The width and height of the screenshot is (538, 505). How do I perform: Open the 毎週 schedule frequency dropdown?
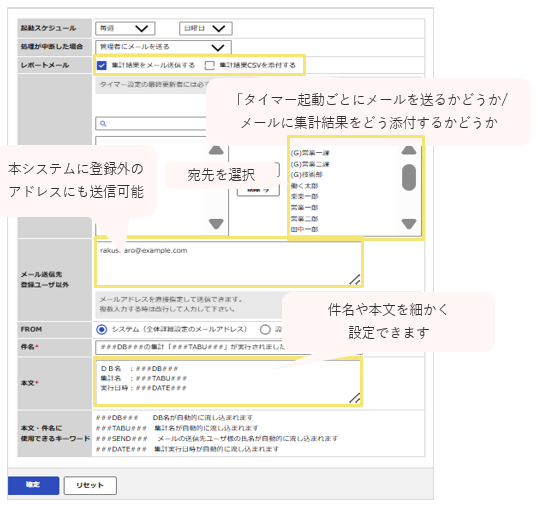tap(125, 28)
